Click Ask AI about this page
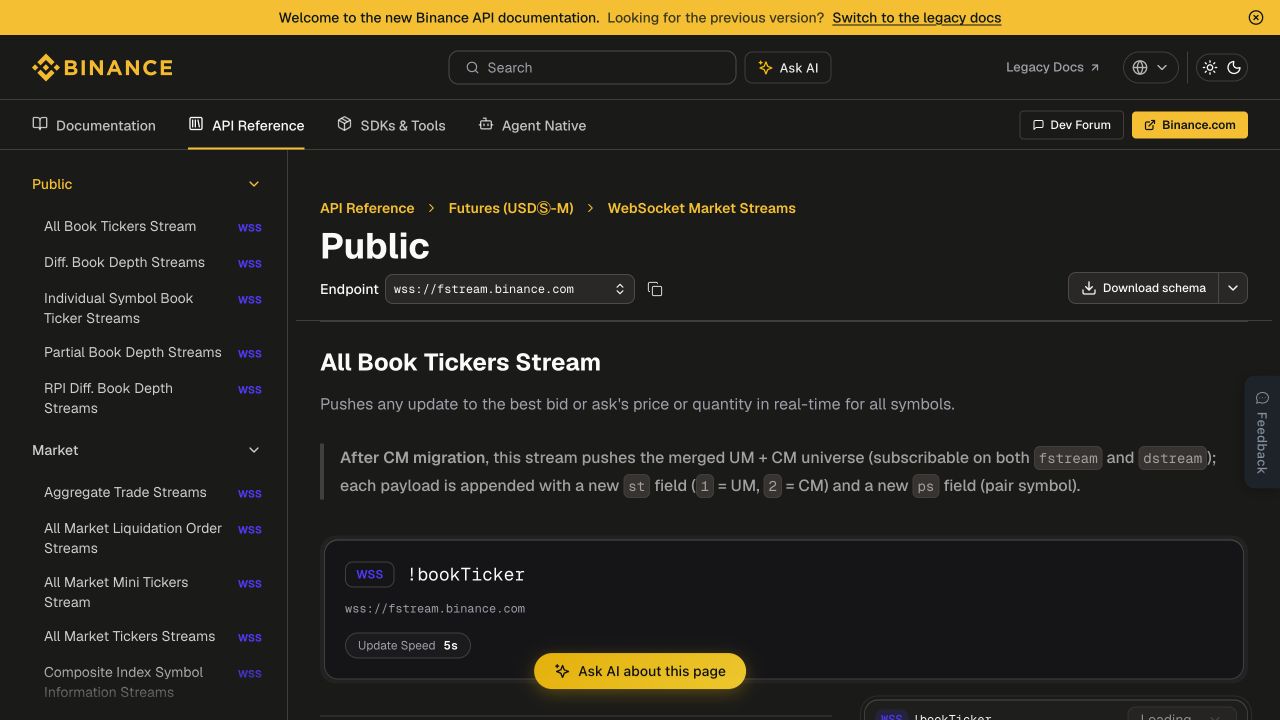 pyautogui.click(x=640, y=671)
